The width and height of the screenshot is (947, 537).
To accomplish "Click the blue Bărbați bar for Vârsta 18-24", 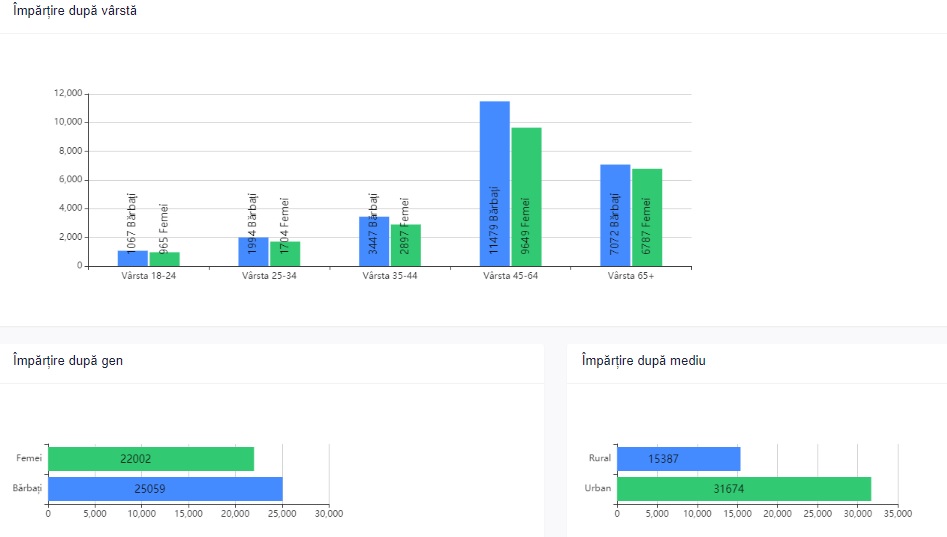I will coord(133,258).
